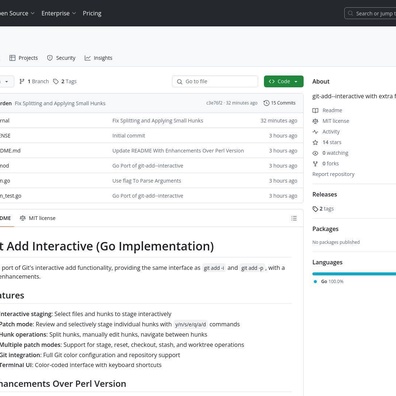Viewport: 396px width, 396px height.
Task: Click the history clock icon near Commits
Action: 266,103
